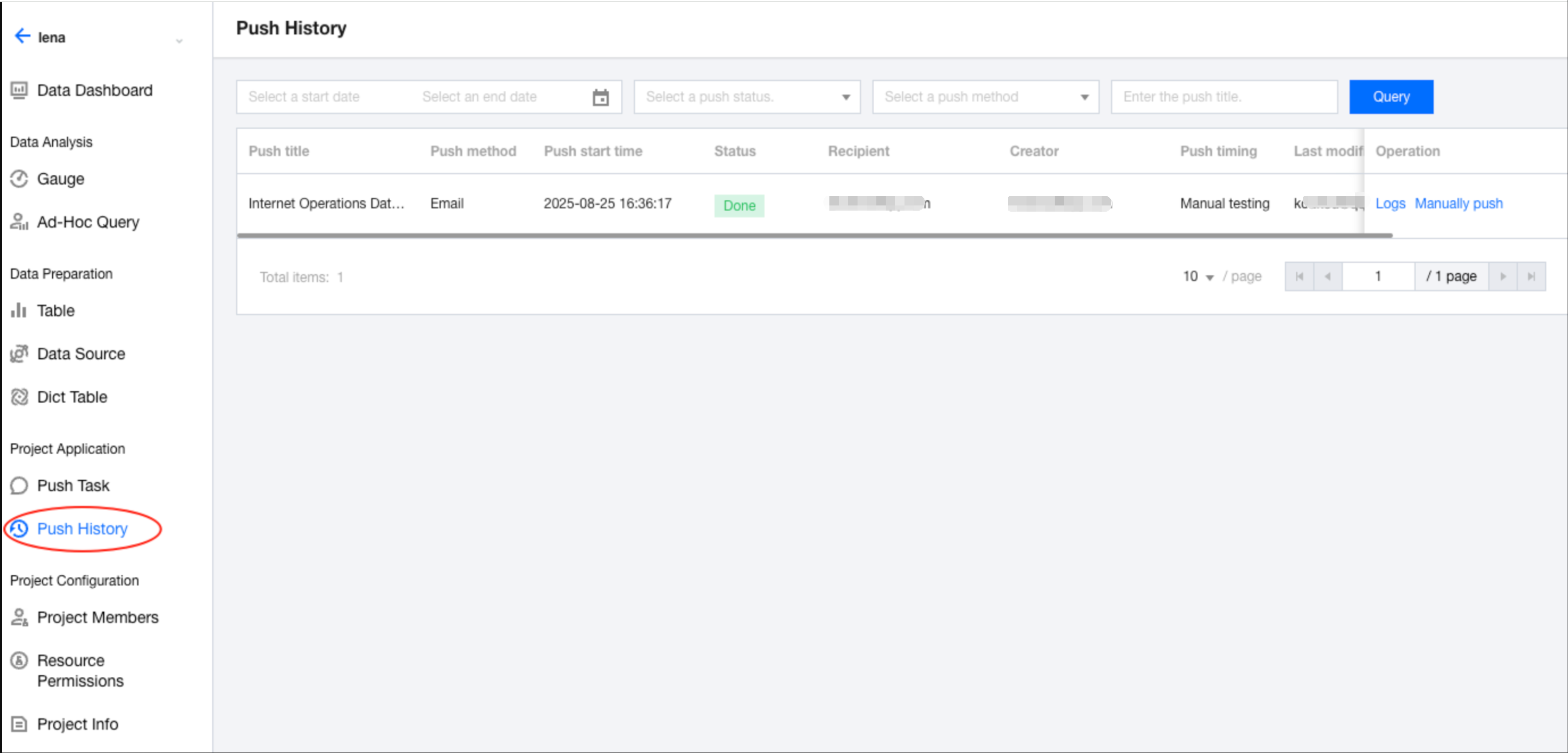Click the Manually push link
The image size is (1568, 753).
(x=1458, y=204)
